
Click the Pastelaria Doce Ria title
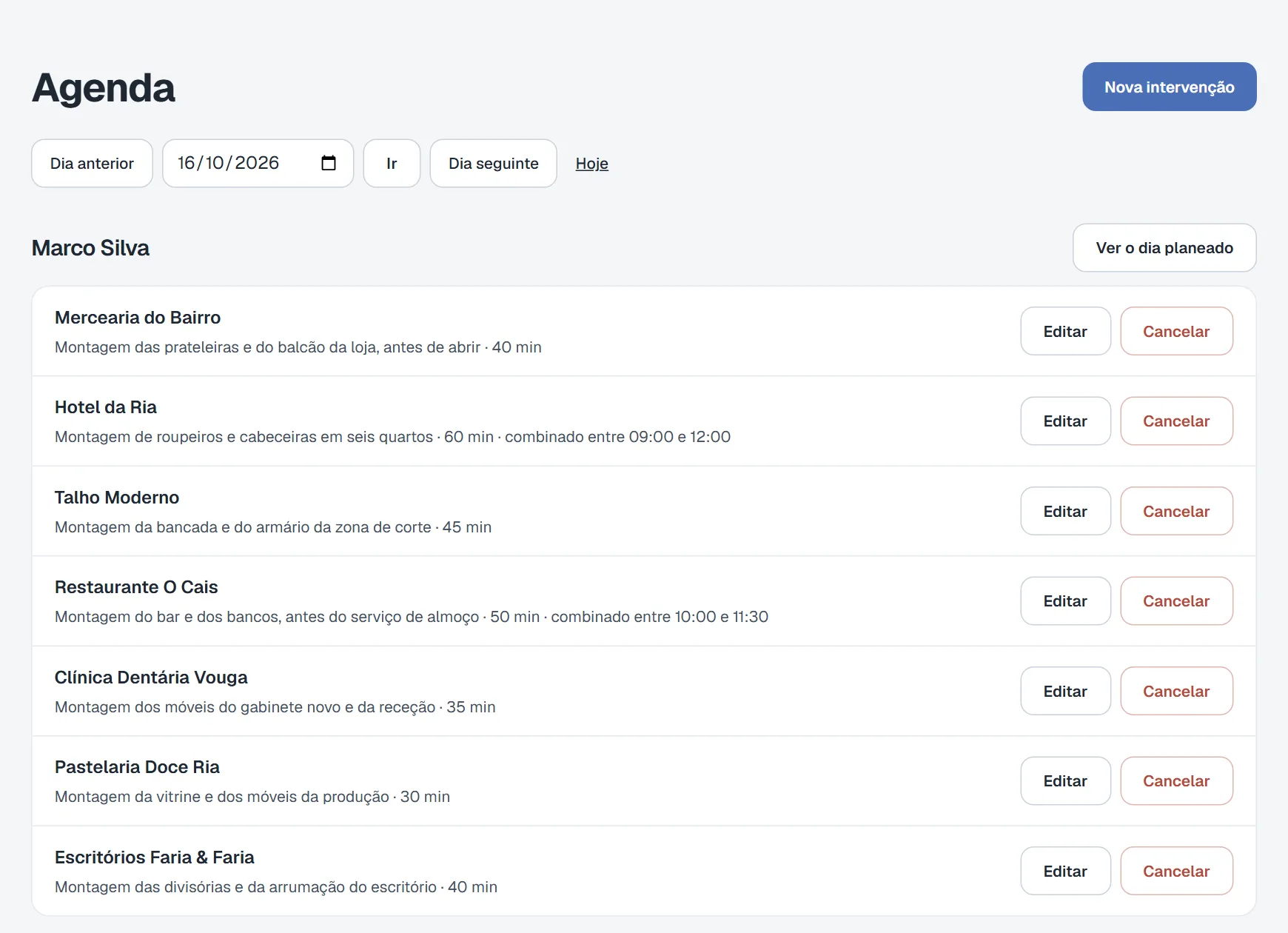[x=137, y=767]
